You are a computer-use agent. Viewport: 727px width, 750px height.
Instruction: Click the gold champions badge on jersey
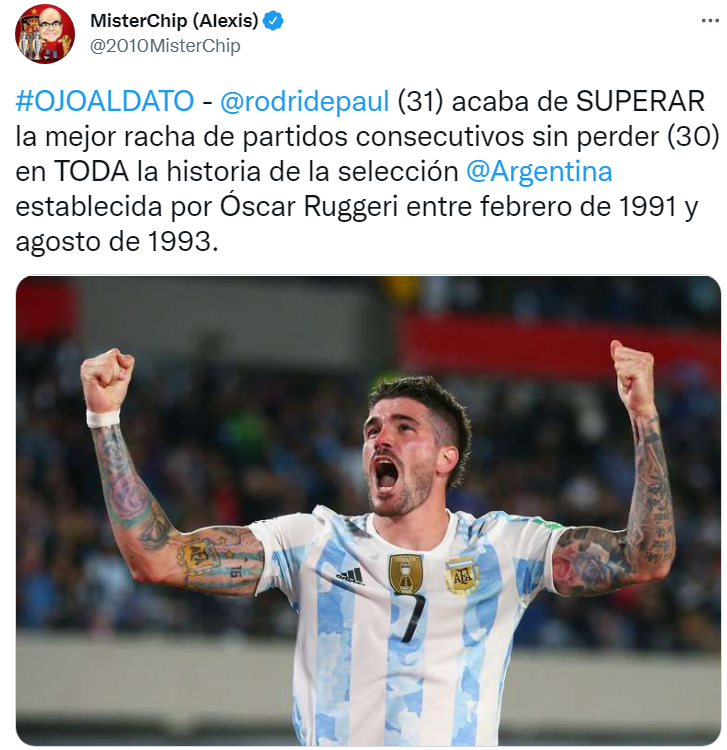[406, 573]
